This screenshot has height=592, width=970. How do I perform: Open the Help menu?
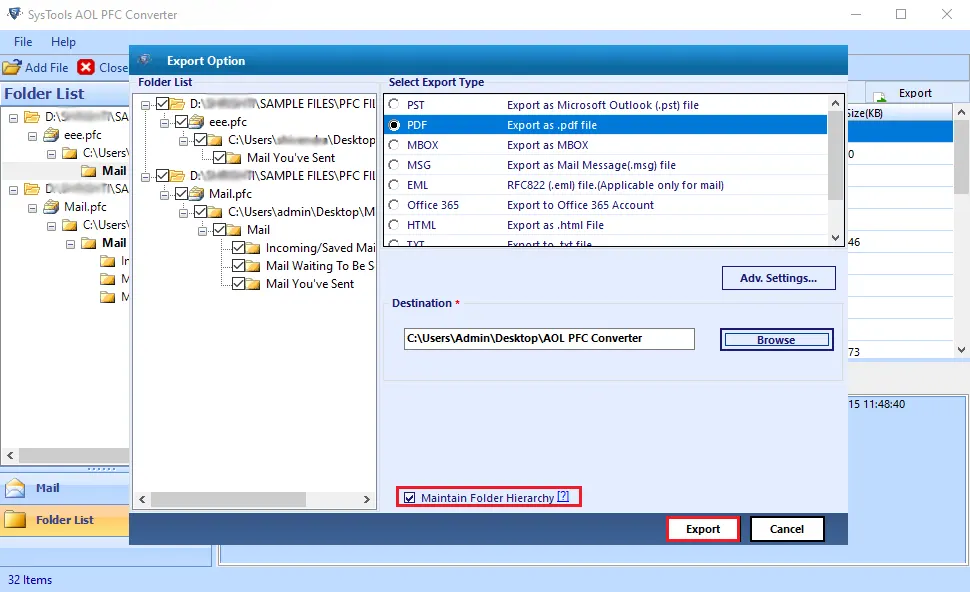[63, 41]
